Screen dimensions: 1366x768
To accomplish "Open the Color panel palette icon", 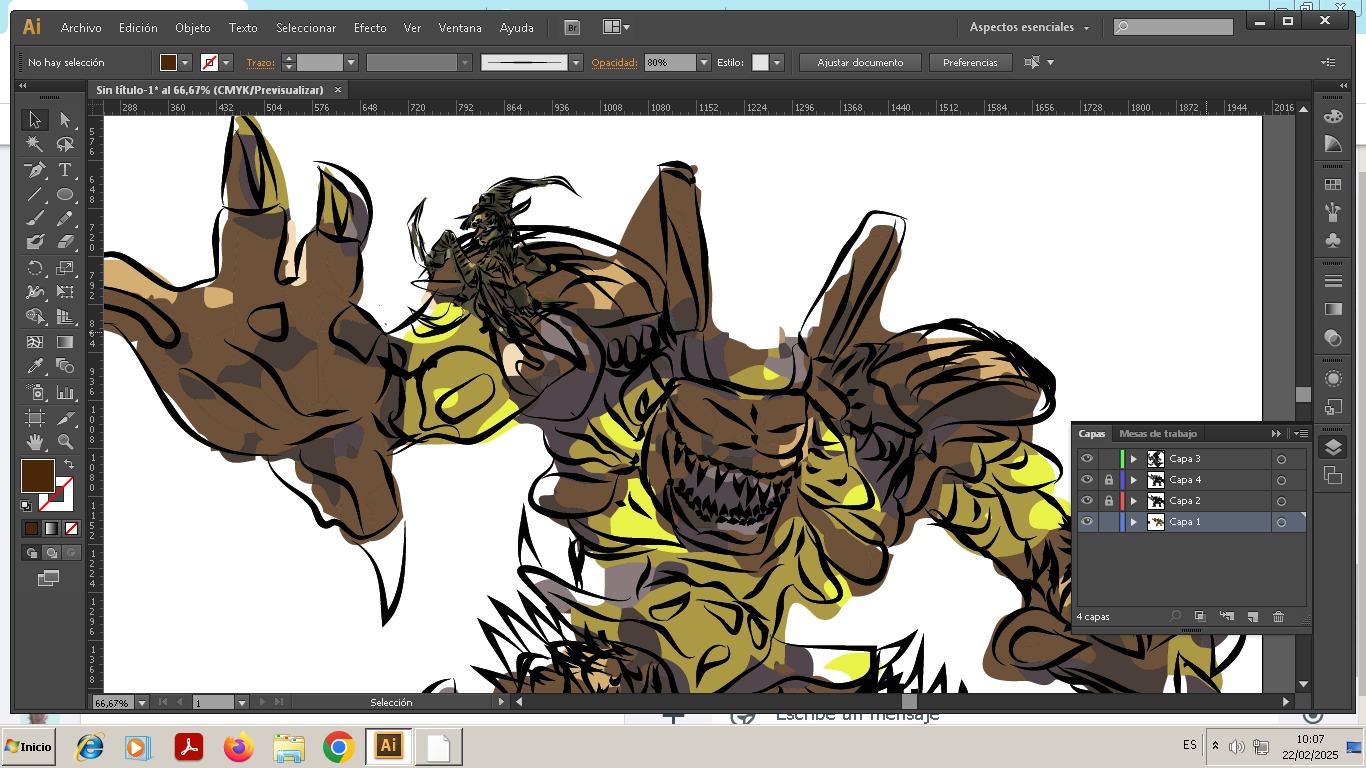I will tap(1332, 116).
